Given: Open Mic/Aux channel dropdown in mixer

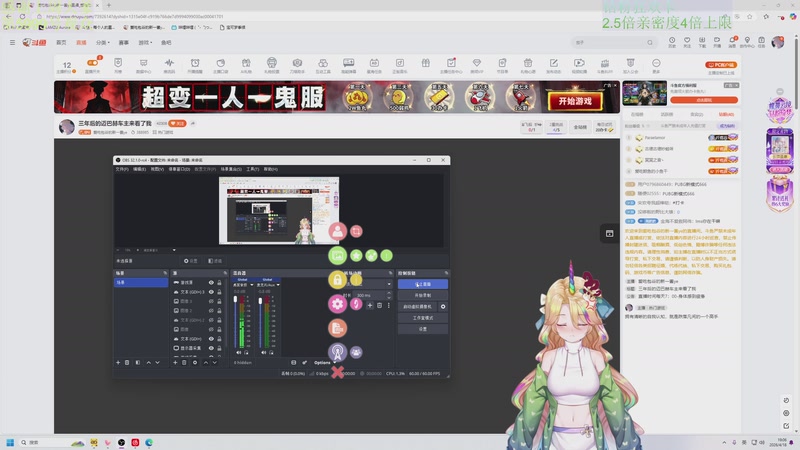Looking at the screenshot, I should 278,285.
